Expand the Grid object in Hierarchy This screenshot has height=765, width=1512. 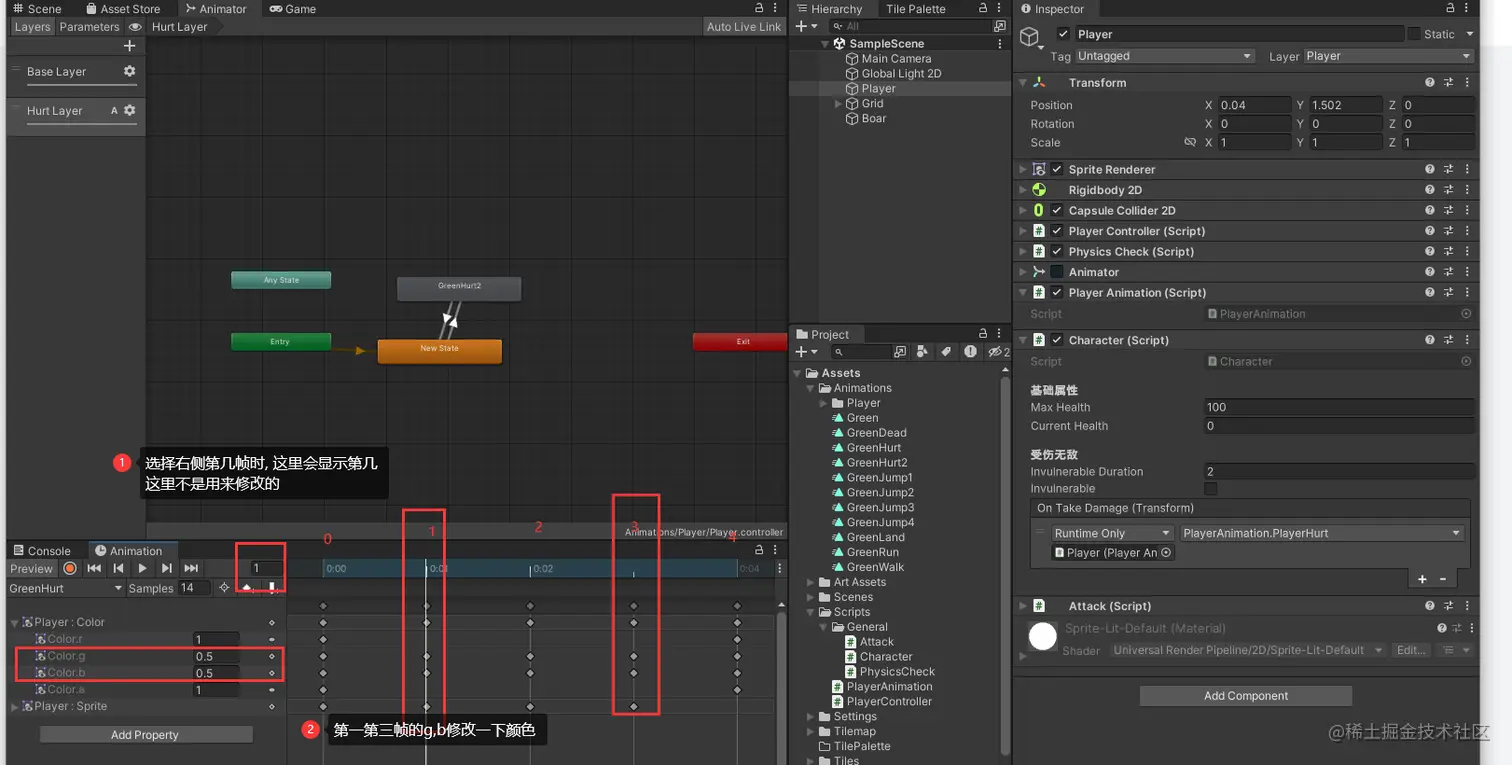[x=839, y=104]
